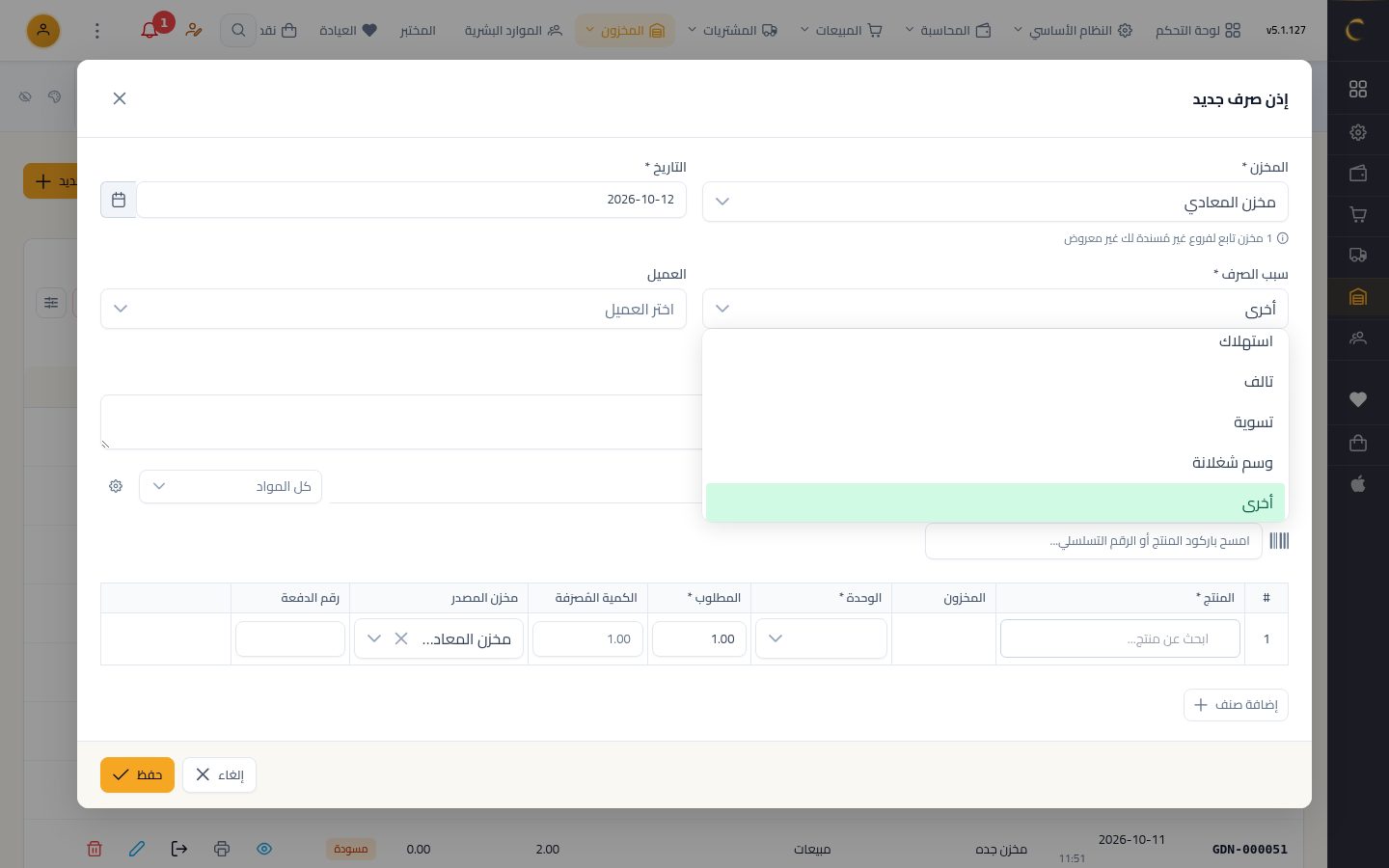Click the barcode scanner icon
The height and width of the screenshot is (868, 1389).
(x=1279, y=541)
